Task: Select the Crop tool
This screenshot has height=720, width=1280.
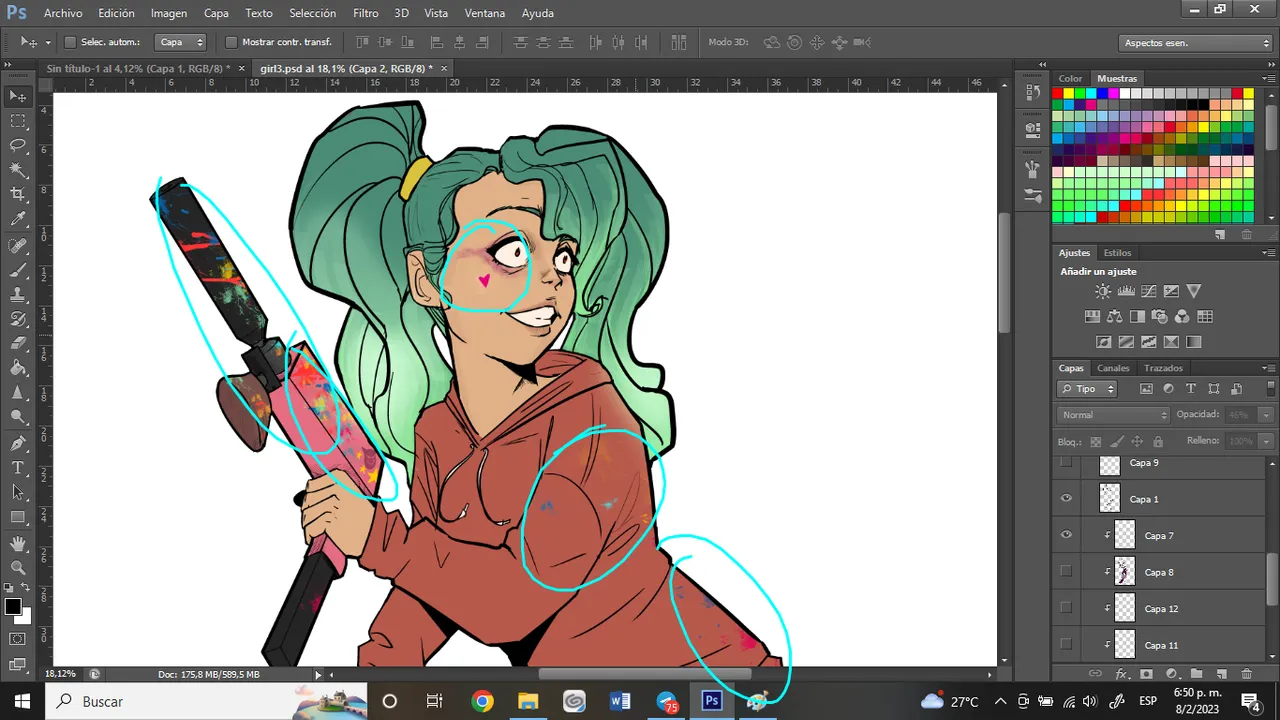Action: (x=18, y=195)
